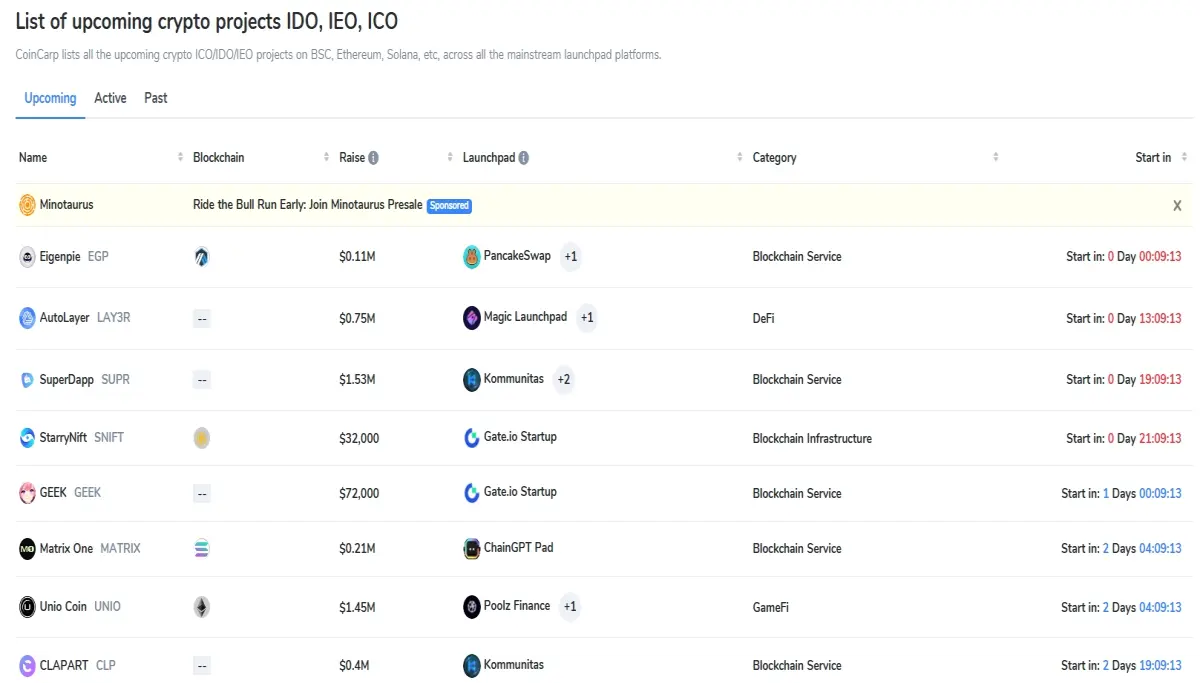Sort by the Blockchain column arrows
Viewport: 1200px width, 683px height.
327,158
